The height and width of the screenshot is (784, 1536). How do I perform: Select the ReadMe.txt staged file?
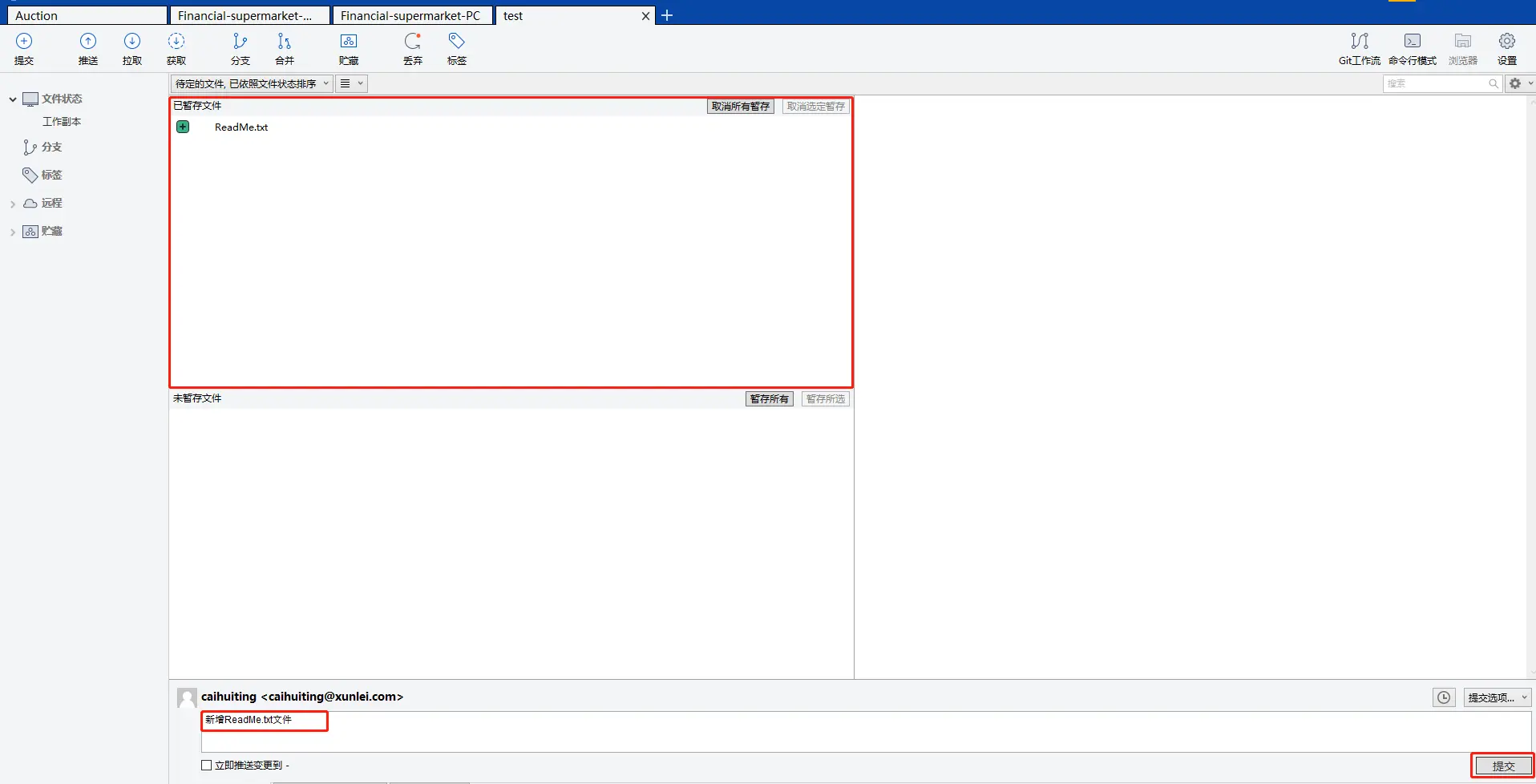(x=241, y=127)
